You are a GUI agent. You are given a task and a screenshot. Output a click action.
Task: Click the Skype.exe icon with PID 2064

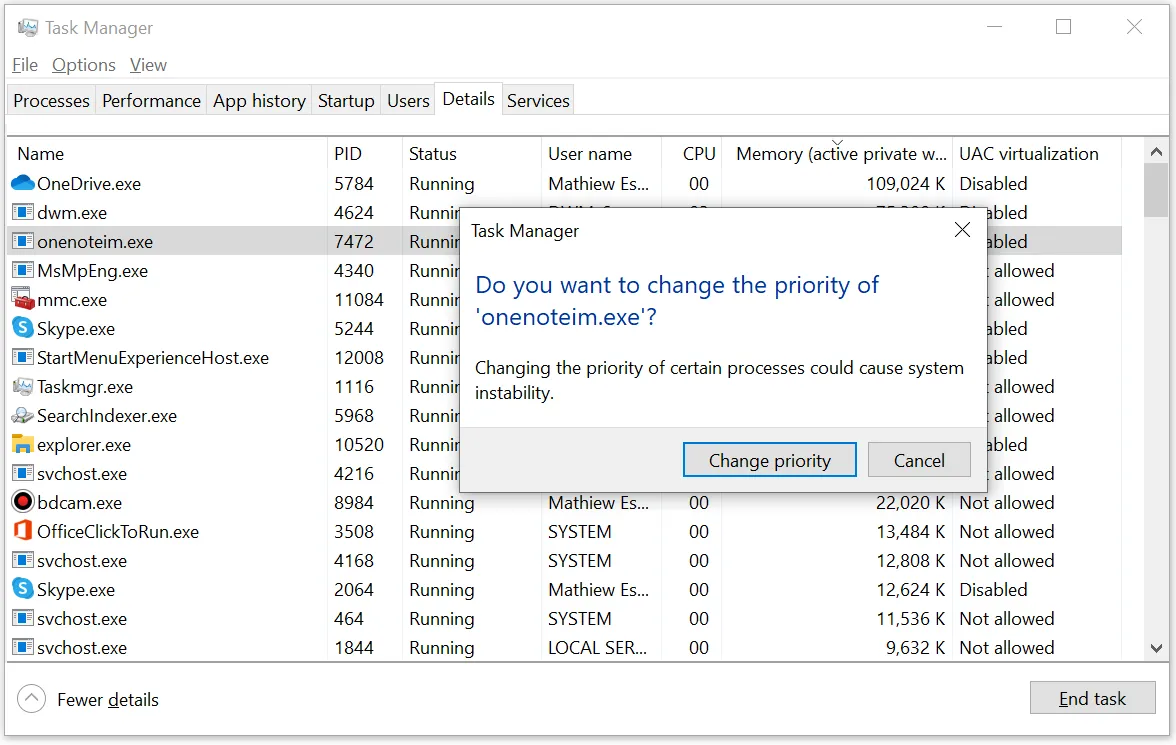(23, 589)
